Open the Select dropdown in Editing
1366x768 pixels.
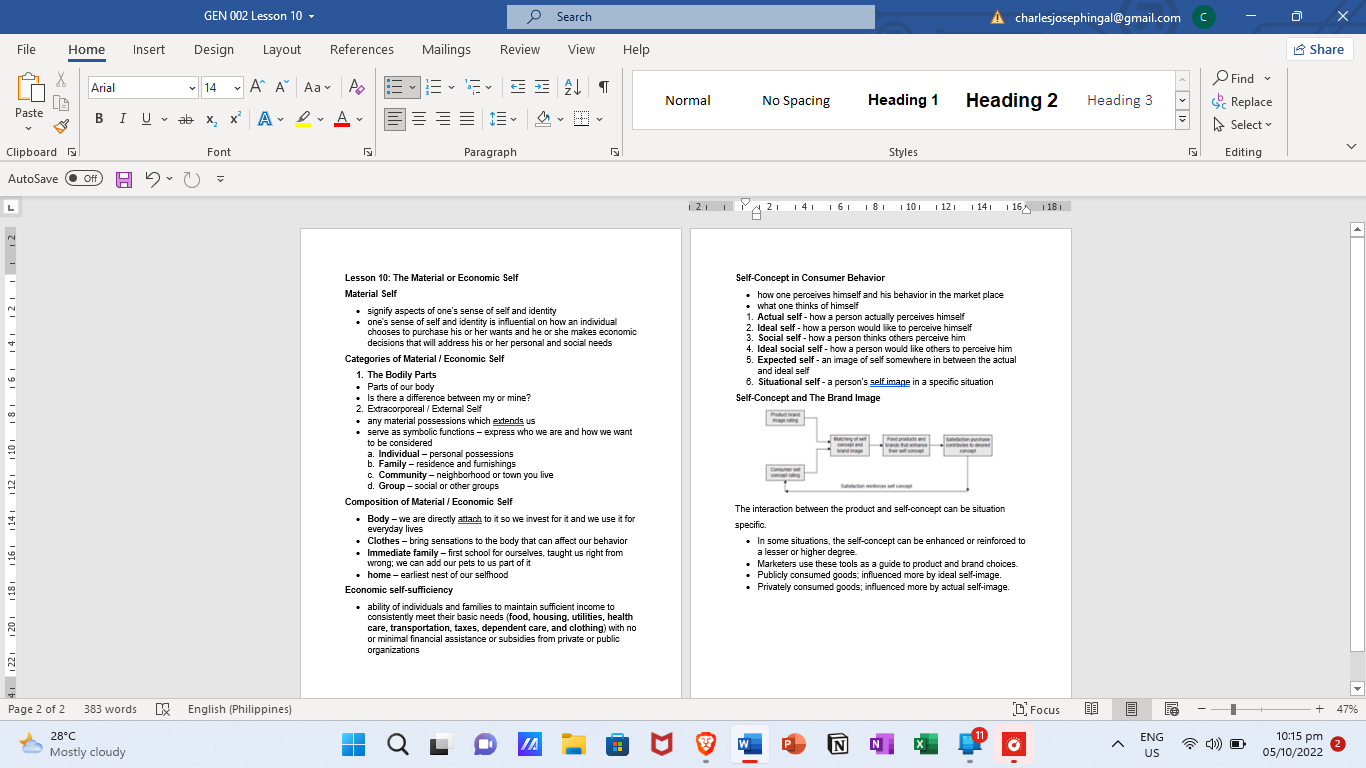click(1242, 125)
